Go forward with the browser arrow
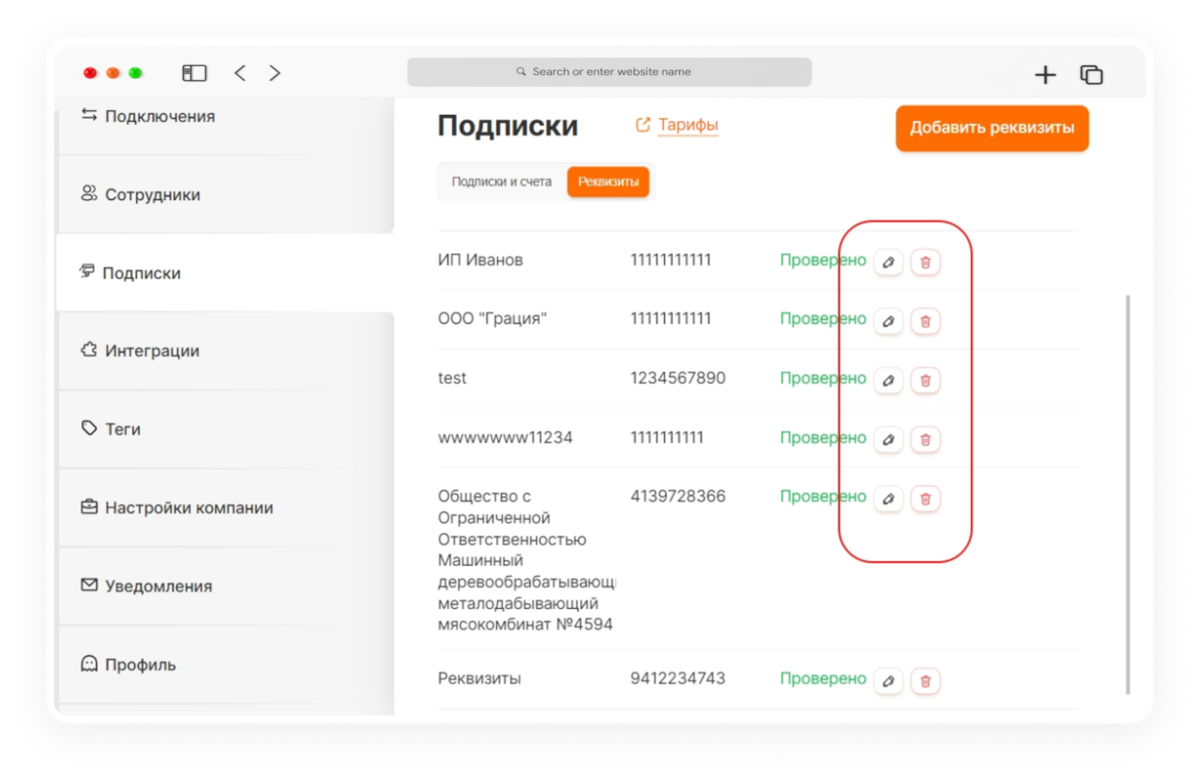1200x778 pixels. pyautogui.click(x=275, y=73)
